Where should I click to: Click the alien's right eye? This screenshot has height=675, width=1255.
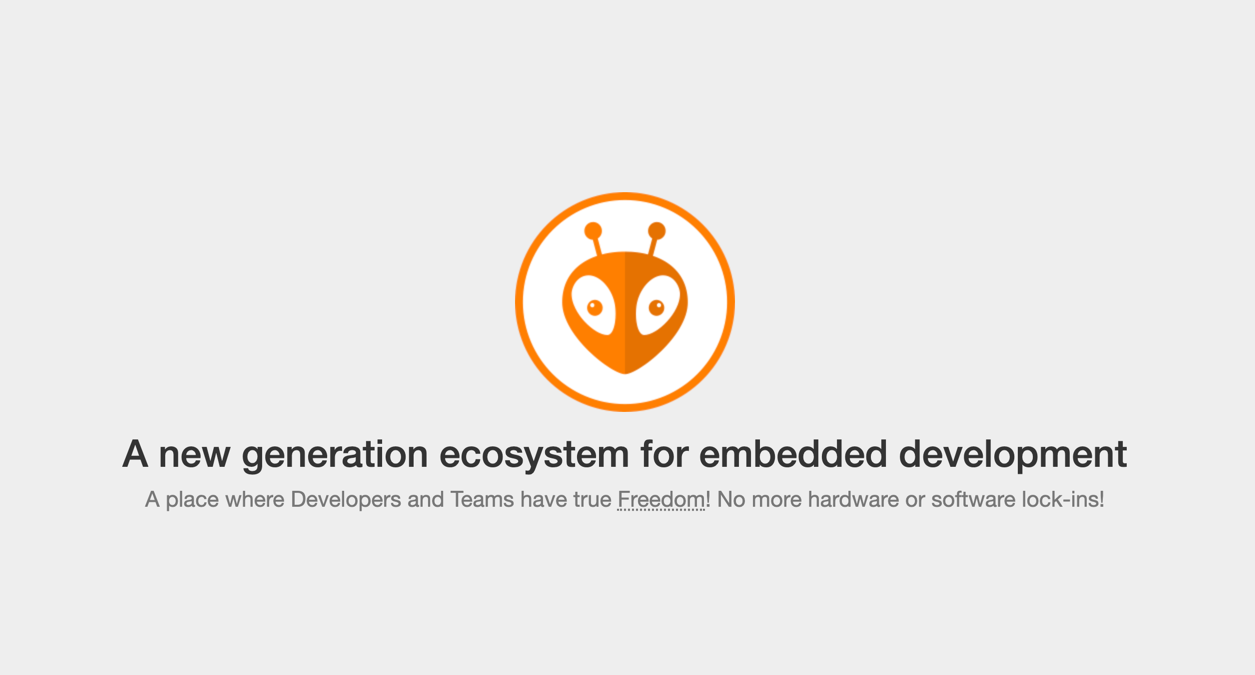657,305
